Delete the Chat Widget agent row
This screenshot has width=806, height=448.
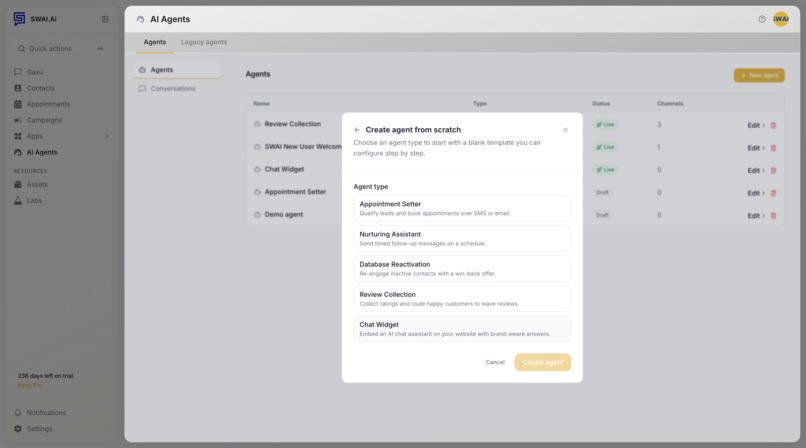[x=773, y=171]
